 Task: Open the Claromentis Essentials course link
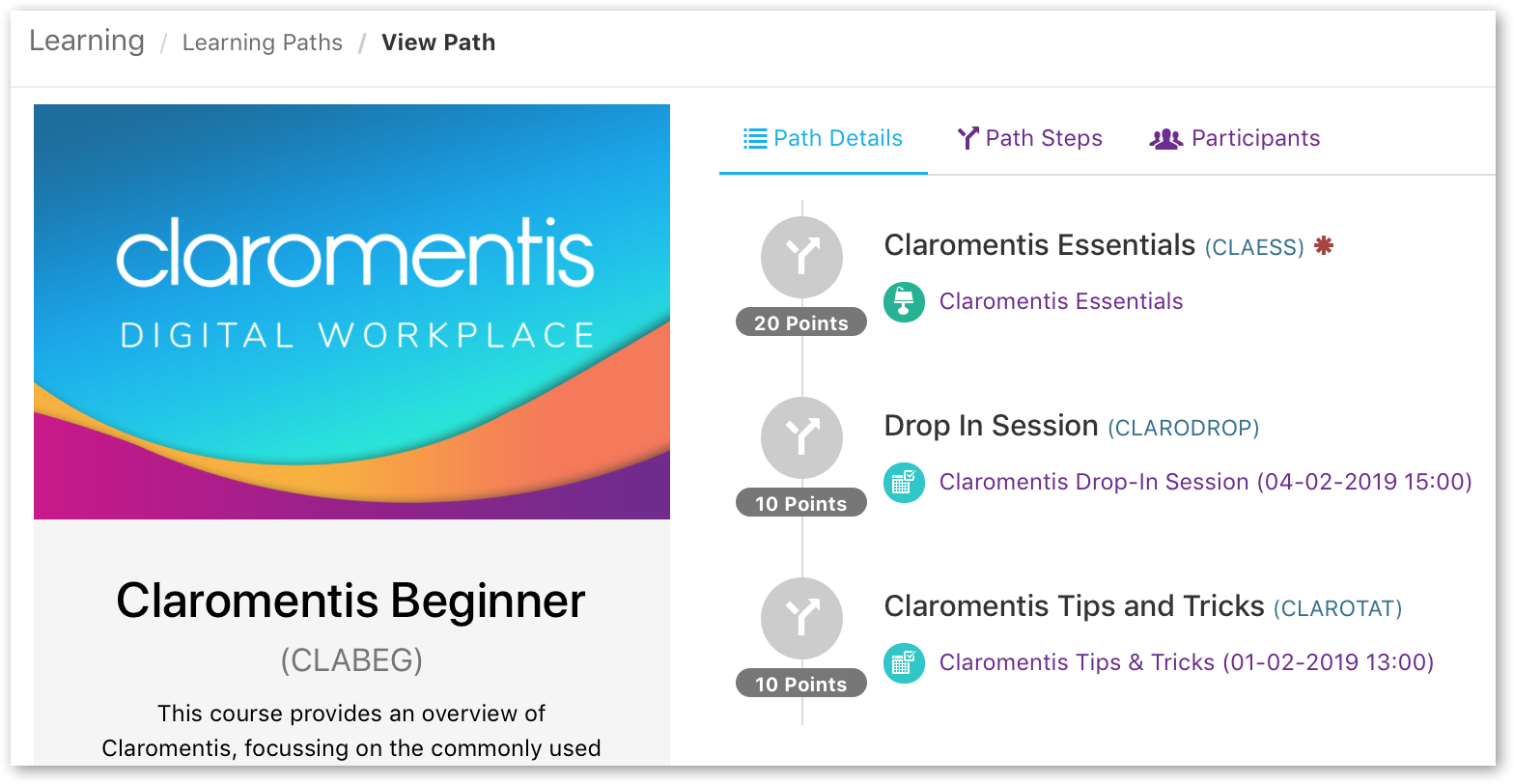[x=1061, y=301]
